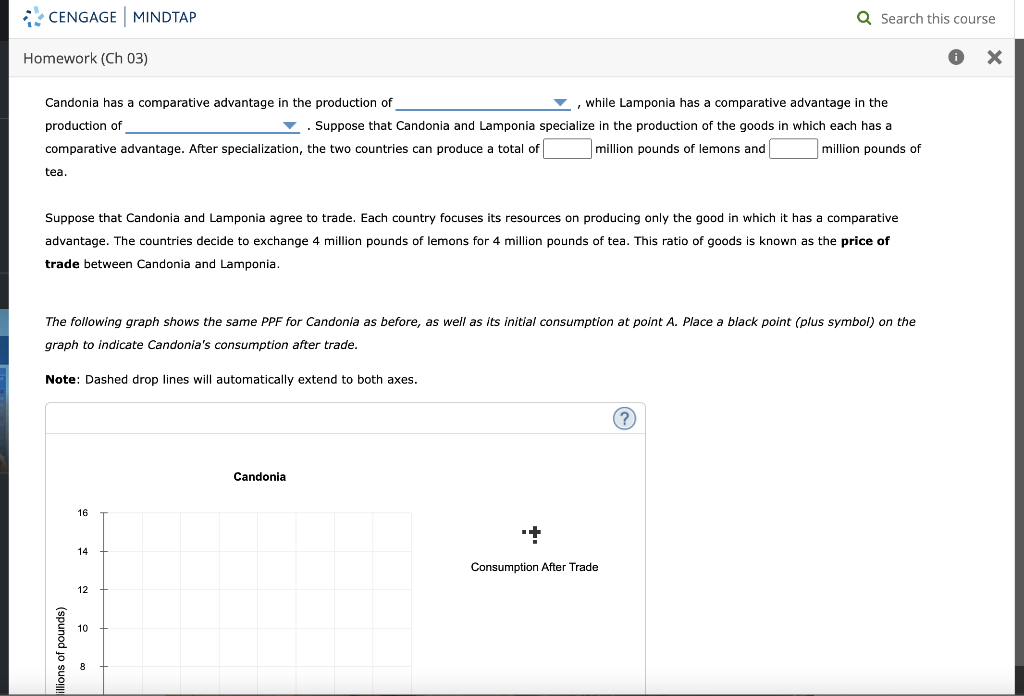Screen dimensions: 1024x696
Task: Click the tea million pounds input box
Action: click(x=793, y=148)
